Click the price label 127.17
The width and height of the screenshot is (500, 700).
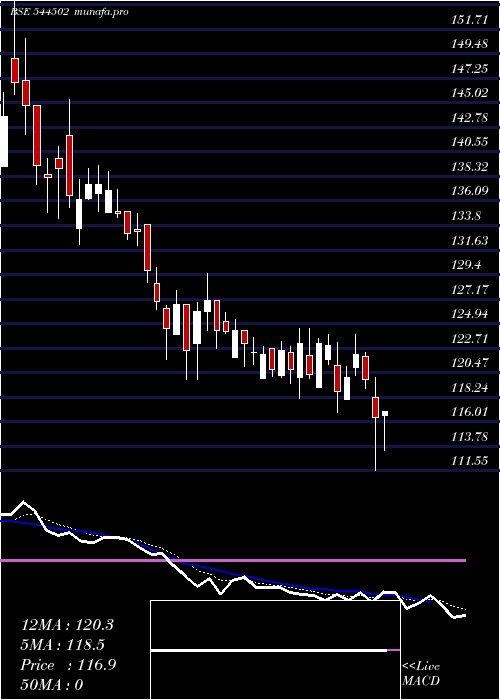(470, 290)
